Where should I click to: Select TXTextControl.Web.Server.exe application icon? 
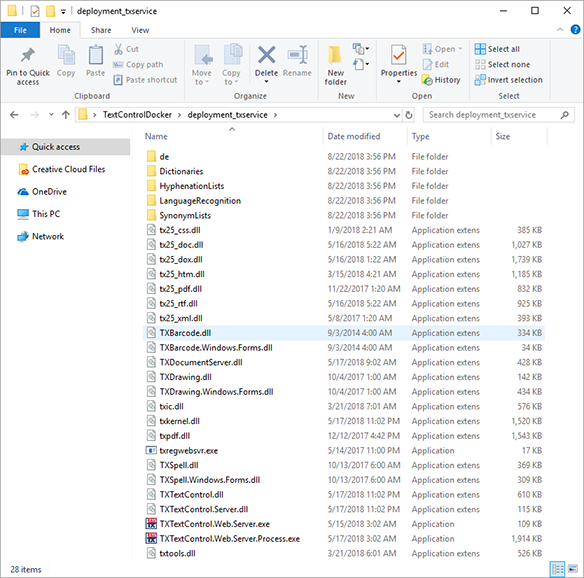[x=151, y=524]
